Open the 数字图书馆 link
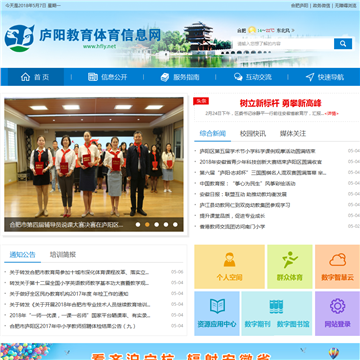 (x=293, y=324)
